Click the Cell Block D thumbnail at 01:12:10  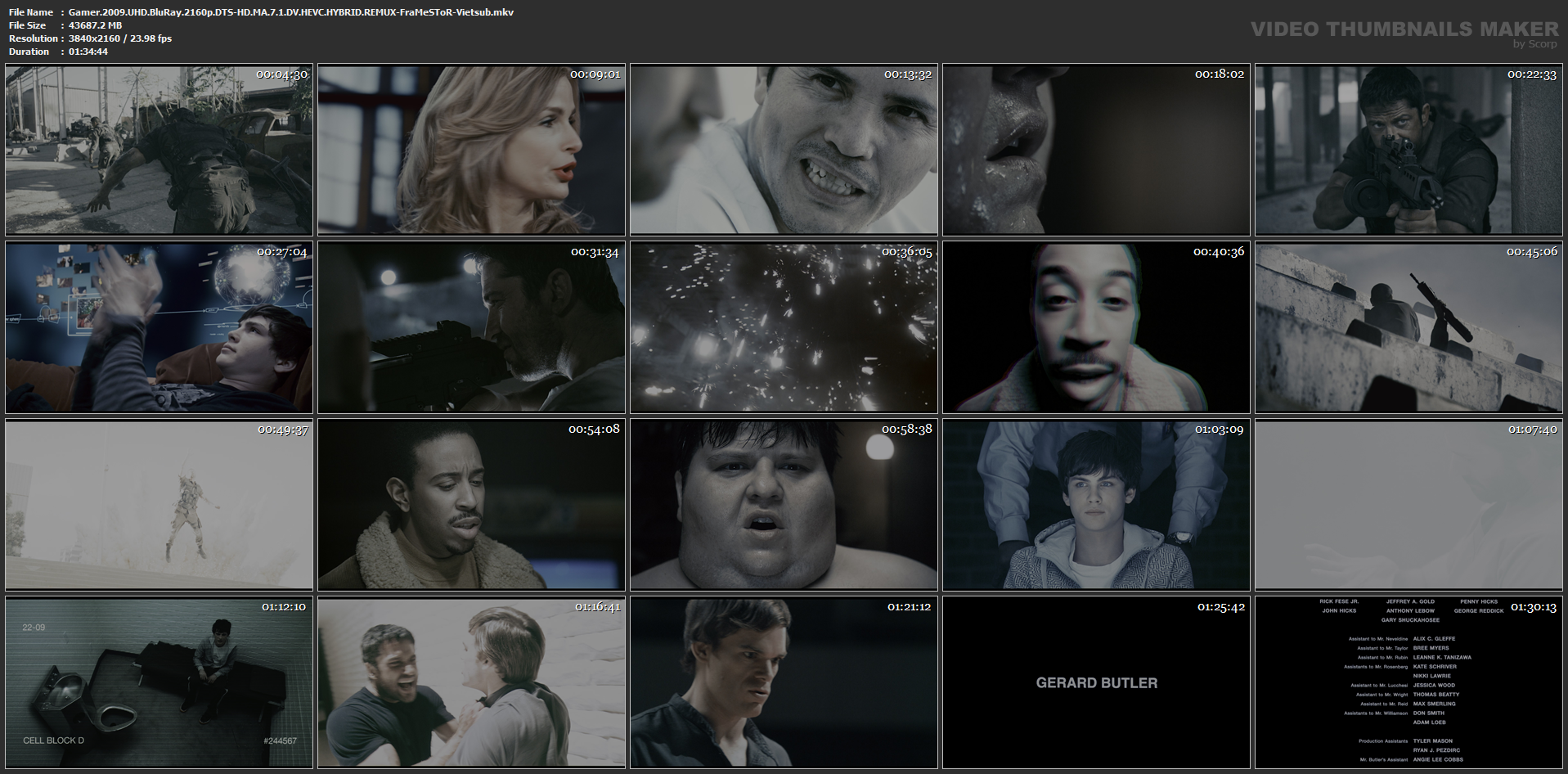[x=159, y=682]
